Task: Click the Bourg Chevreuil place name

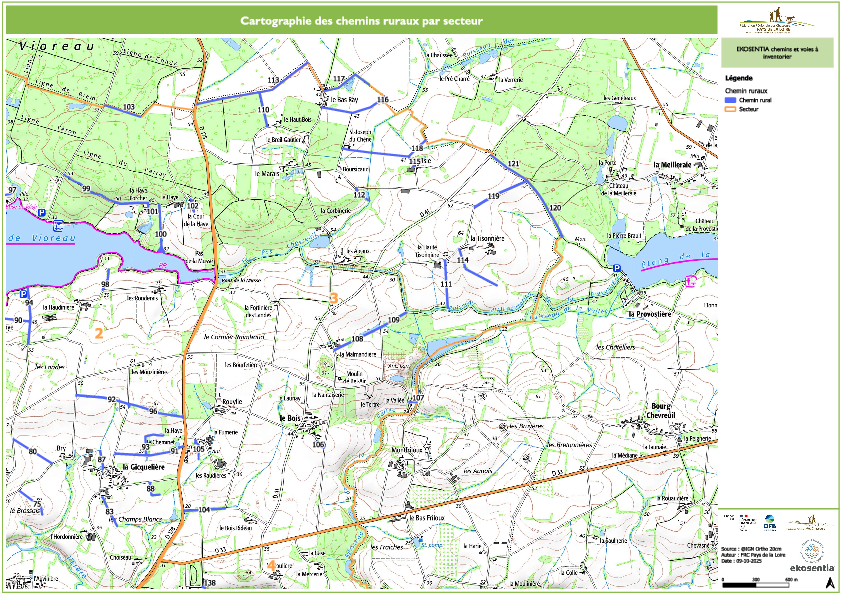Action: point(657,410)
